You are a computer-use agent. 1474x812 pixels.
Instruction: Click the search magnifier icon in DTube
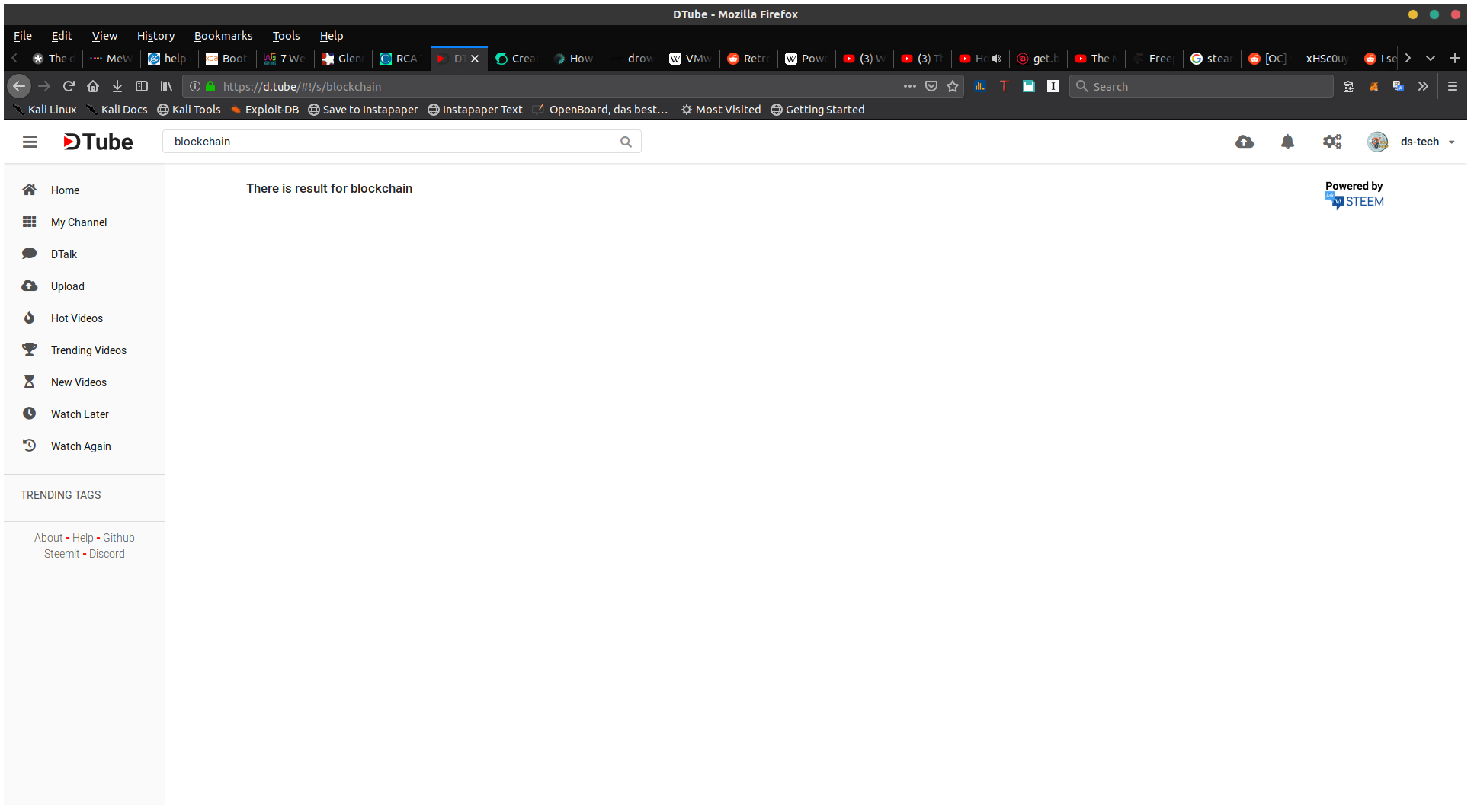[626, 142]
